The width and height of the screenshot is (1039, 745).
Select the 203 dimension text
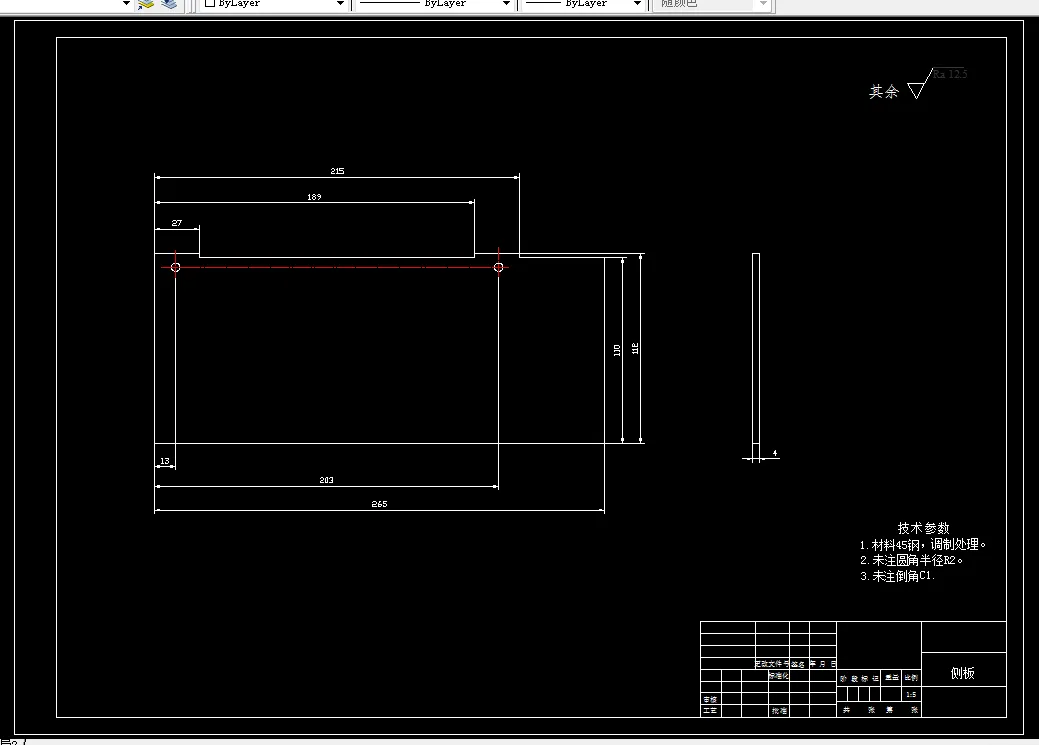click(x=326, y=480)
